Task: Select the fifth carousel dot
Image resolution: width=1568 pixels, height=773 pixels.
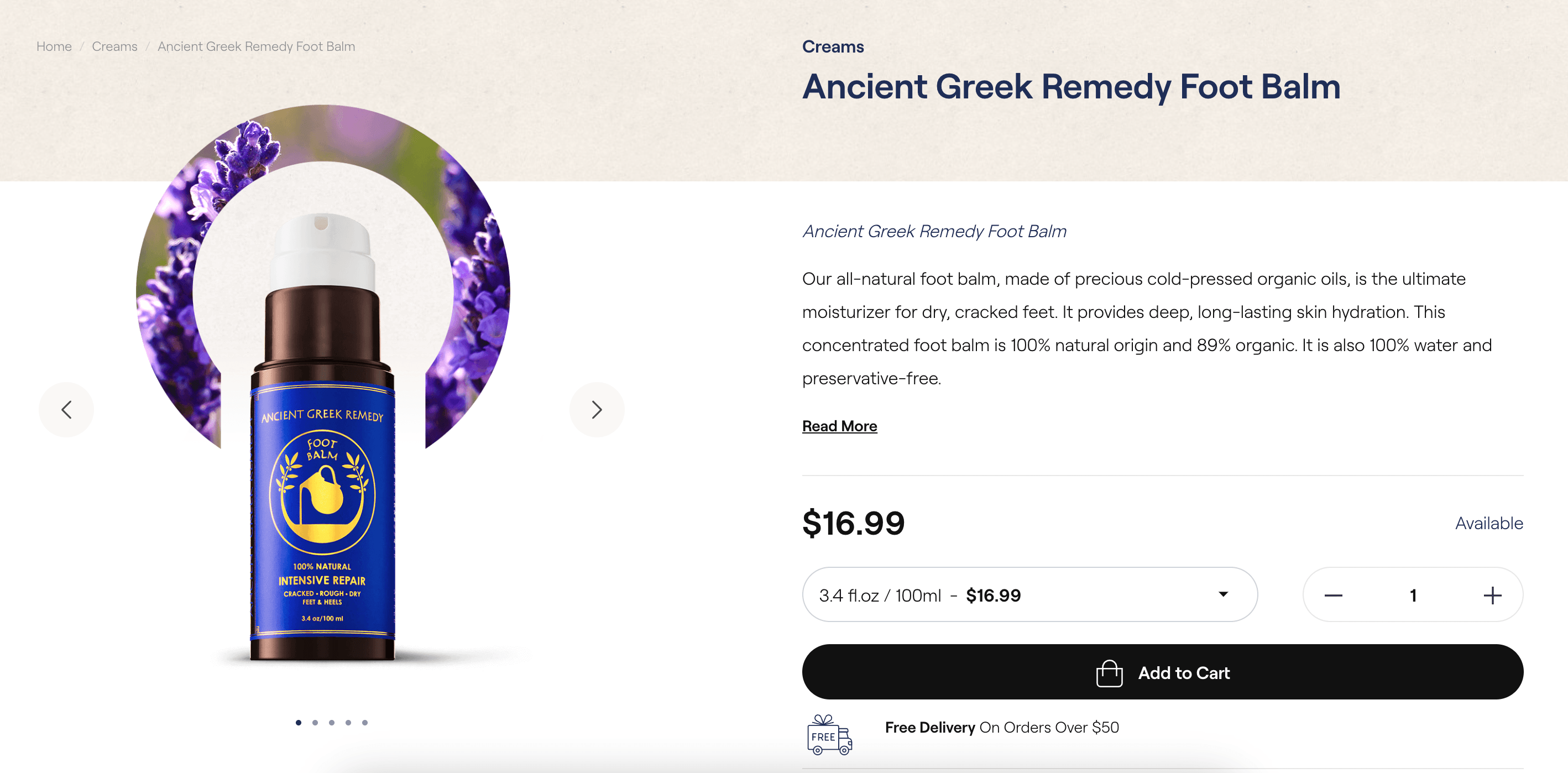Action: [364, 723]
